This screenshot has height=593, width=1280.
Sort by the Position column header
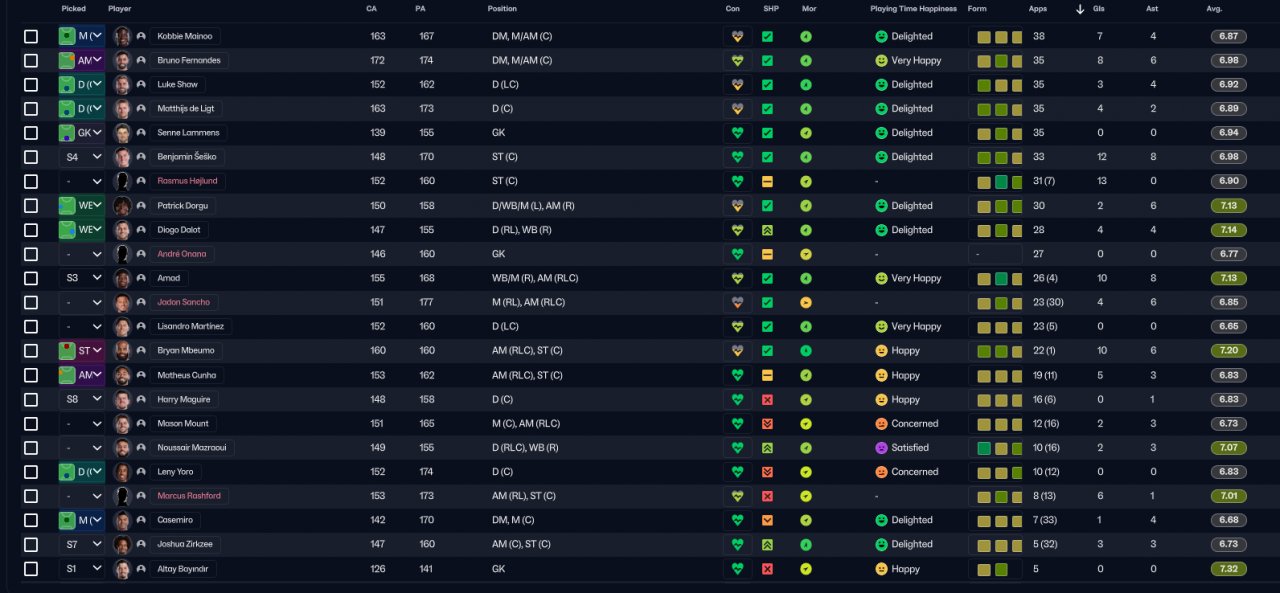click(x=502, y=9)
